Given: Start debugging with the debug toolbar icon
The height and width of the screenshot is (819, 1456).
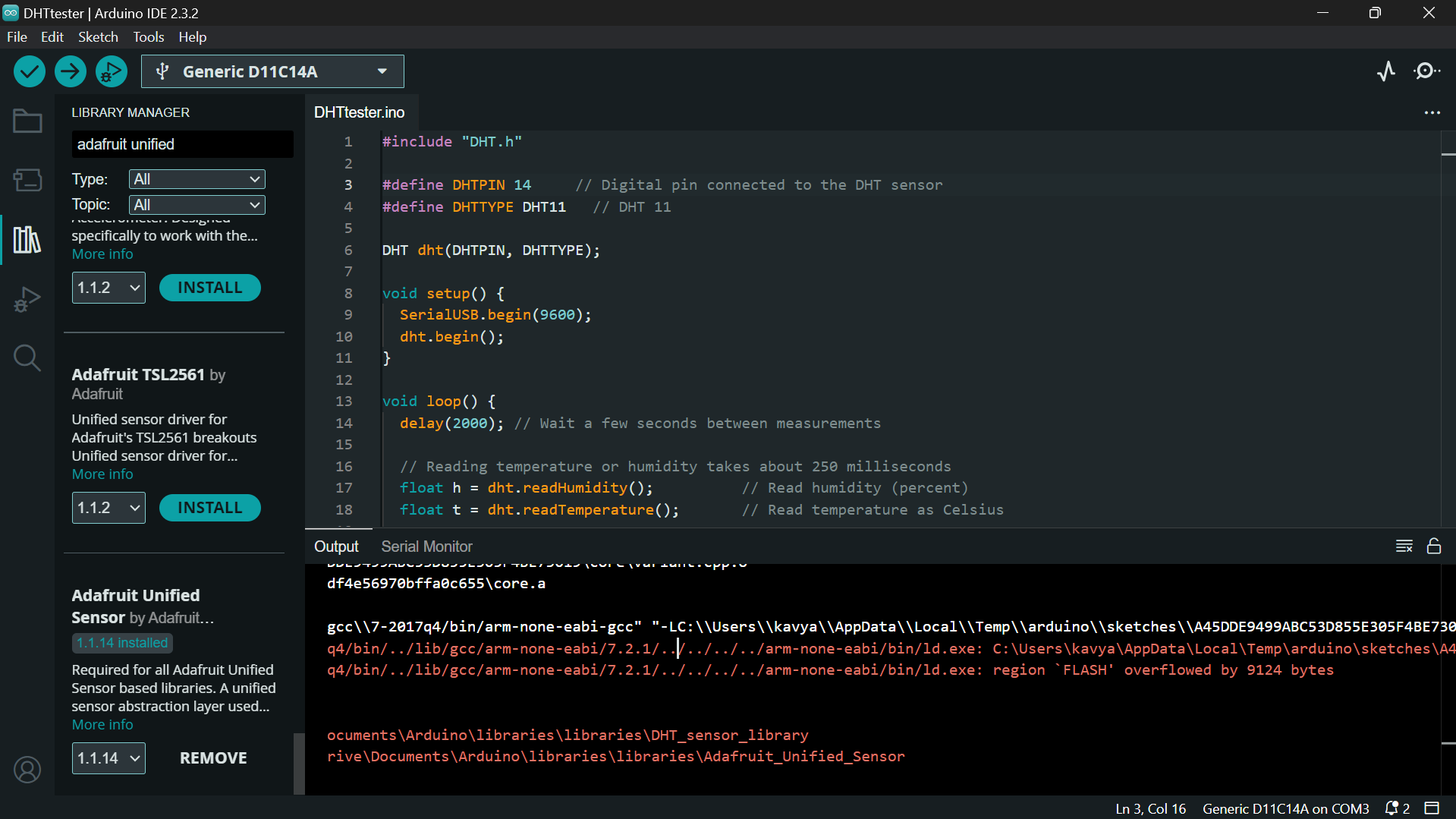Looking at the screenshot, I should tap(112, 71).
